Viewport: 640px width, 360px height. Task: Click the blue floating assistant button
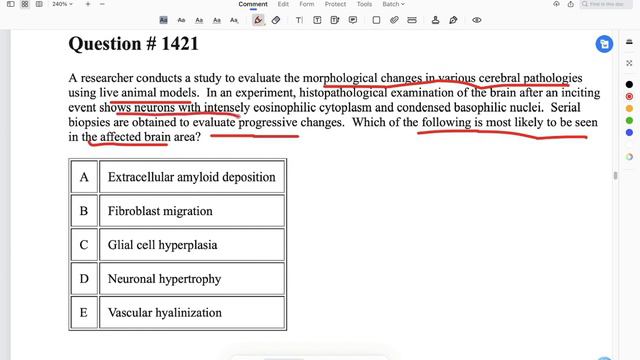(x=604, y=44)
